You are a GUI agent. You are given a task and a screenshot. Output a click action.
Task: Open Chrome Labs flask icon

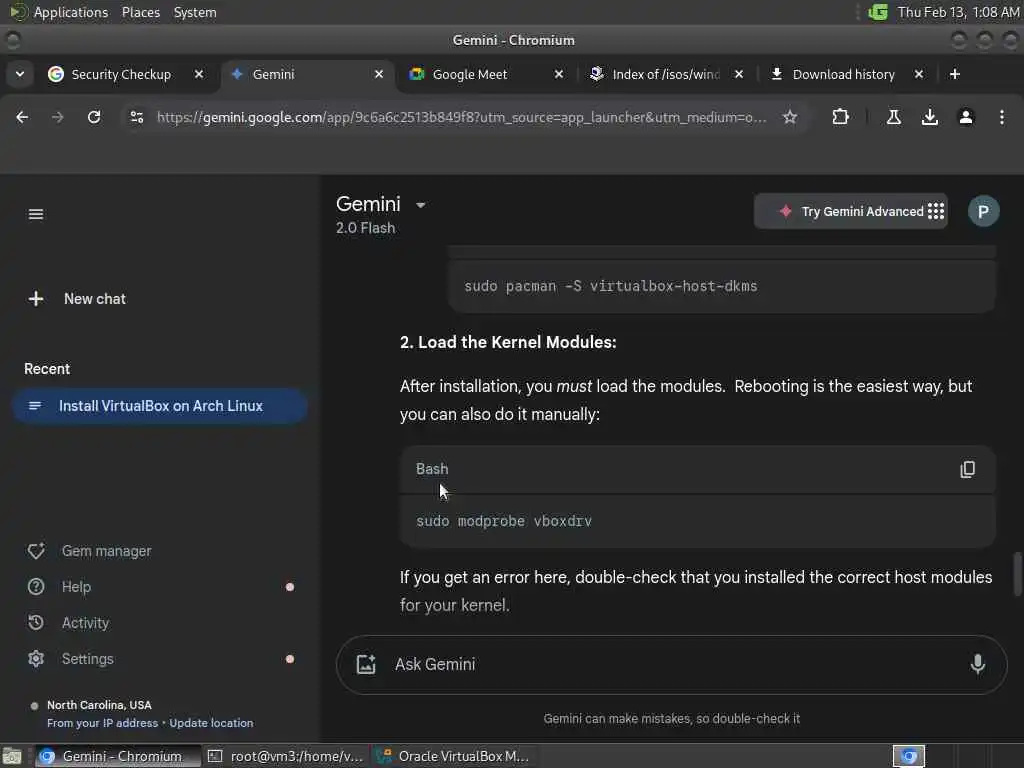pos(893,117)
